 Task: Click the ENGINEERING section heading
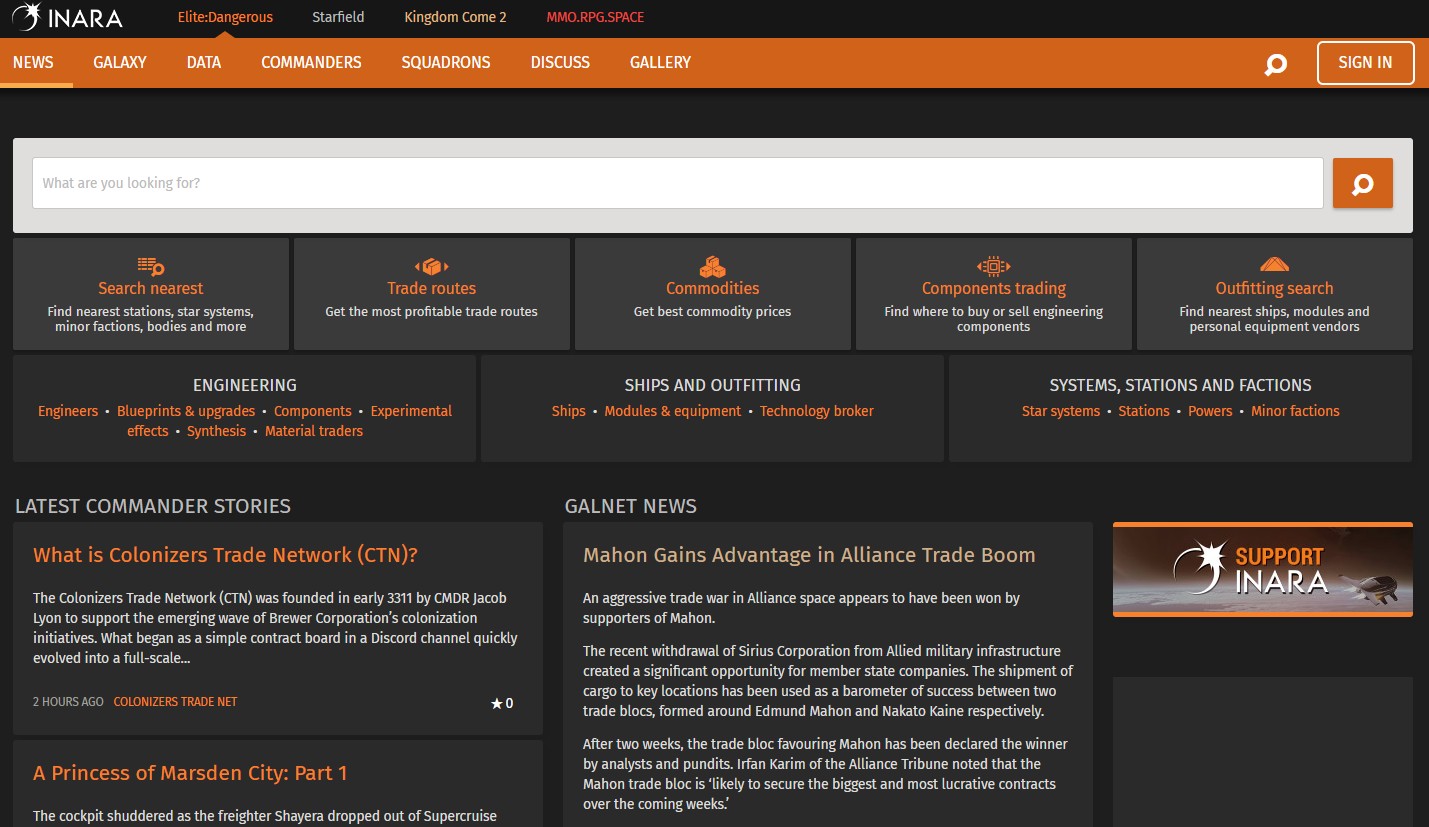click(245, 385)
